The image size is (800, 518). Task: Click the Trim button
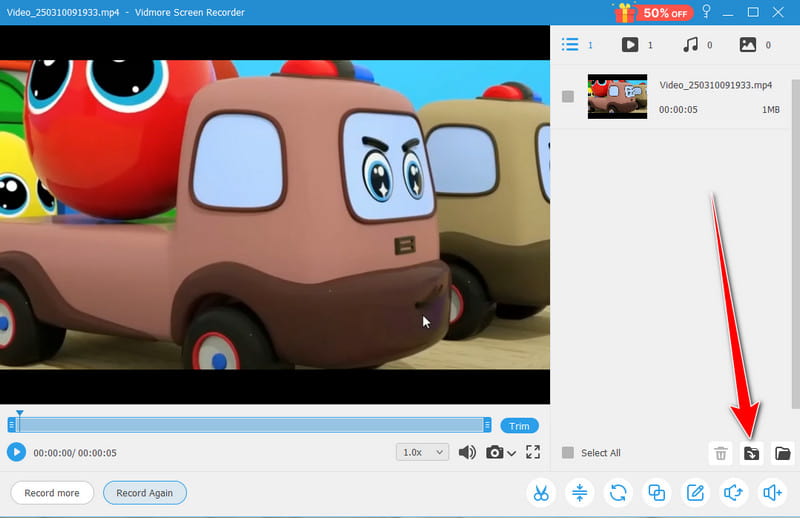519,426
